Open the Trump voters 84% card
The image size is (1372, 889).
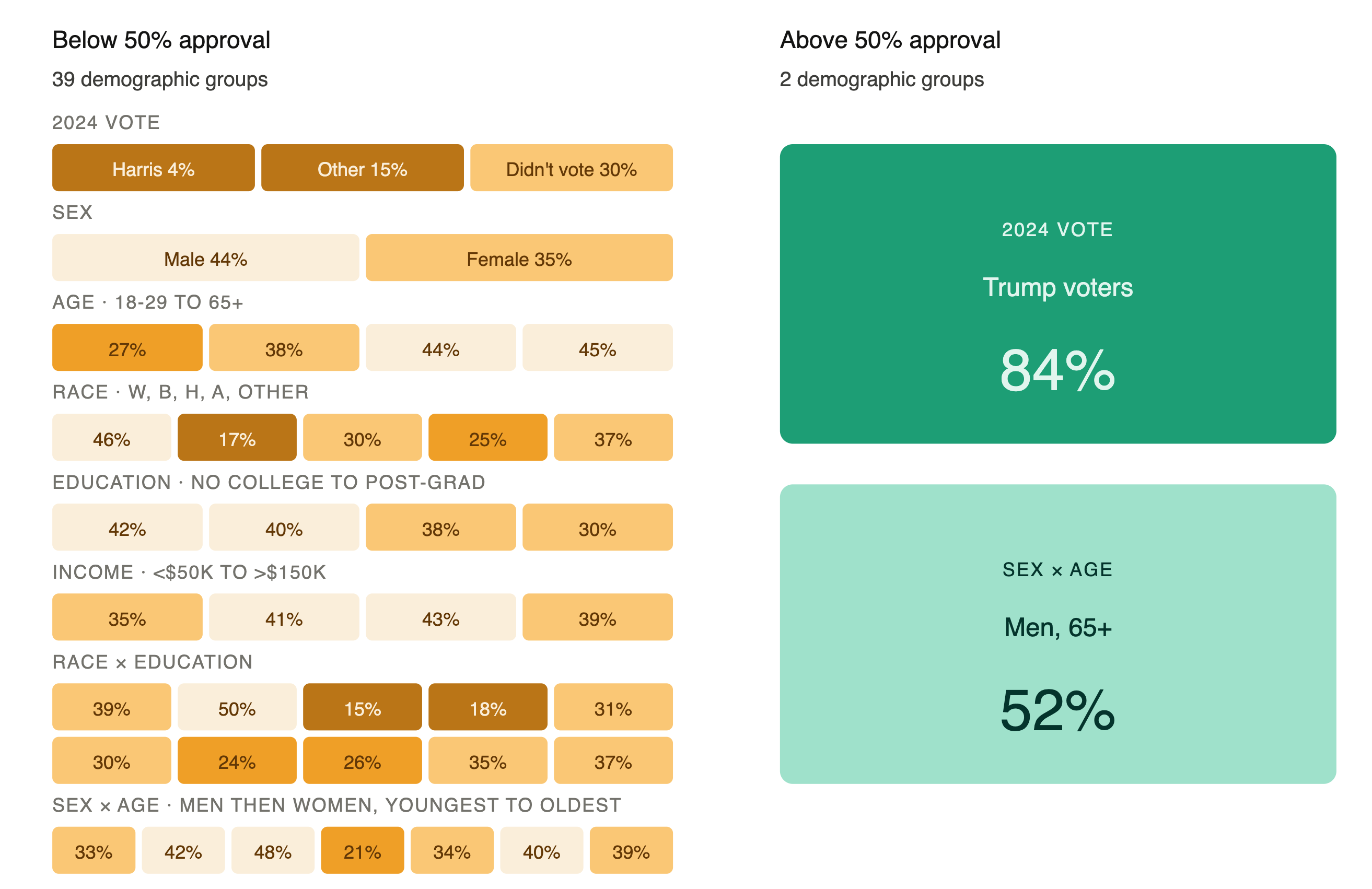coord(1058,294)
